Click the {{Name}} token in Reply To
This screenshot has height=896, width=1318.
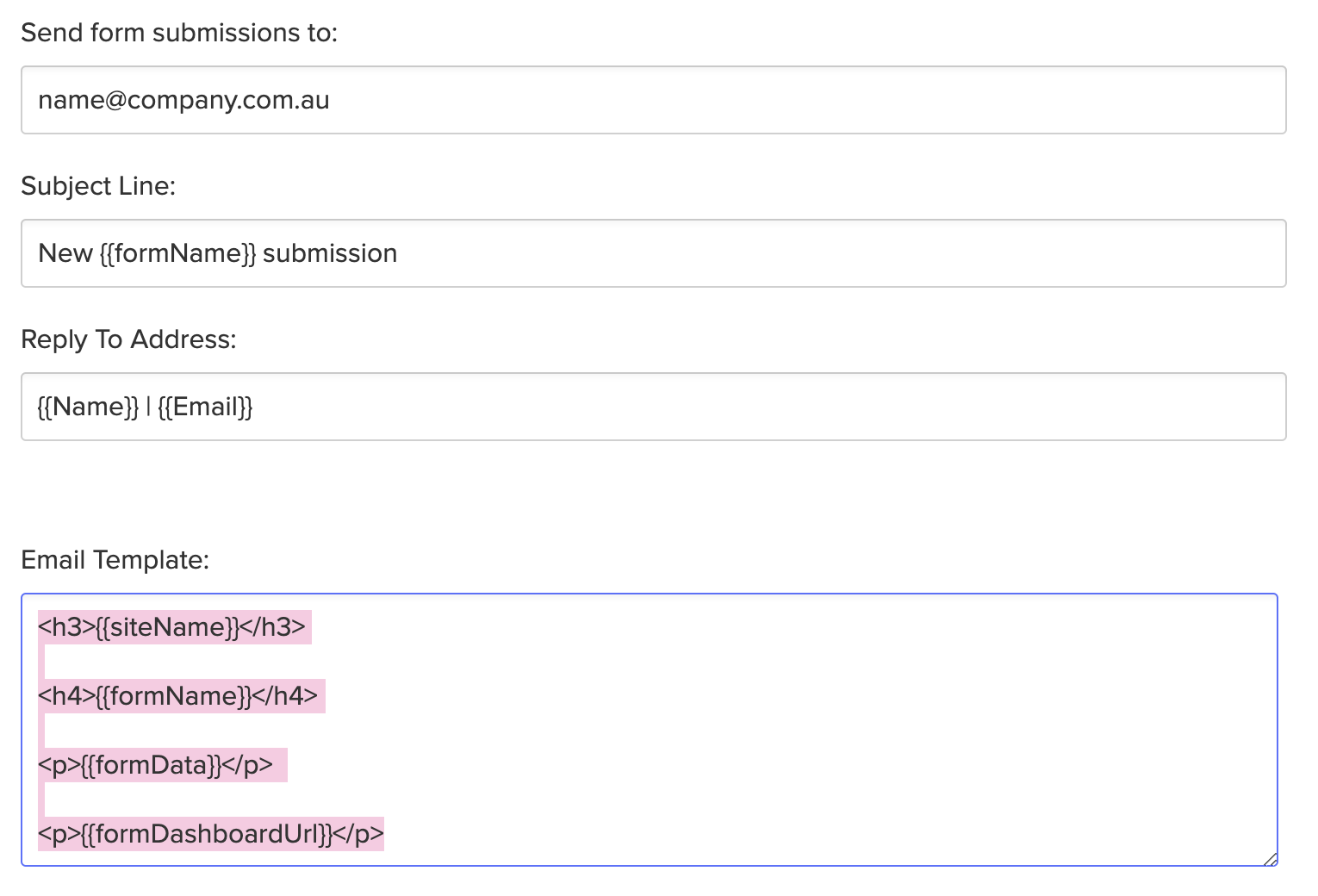(88, 407)
